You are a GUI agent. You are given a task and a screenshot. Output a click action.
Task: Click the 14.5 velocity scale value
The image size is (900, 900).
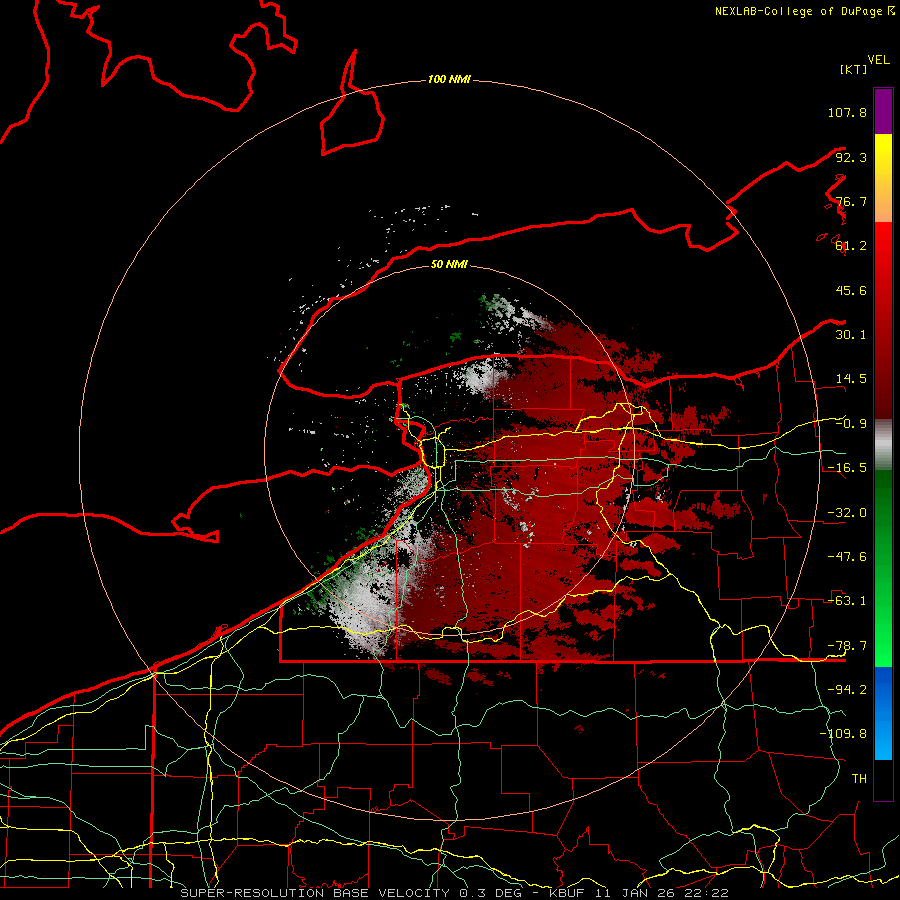tap(851, 379)
